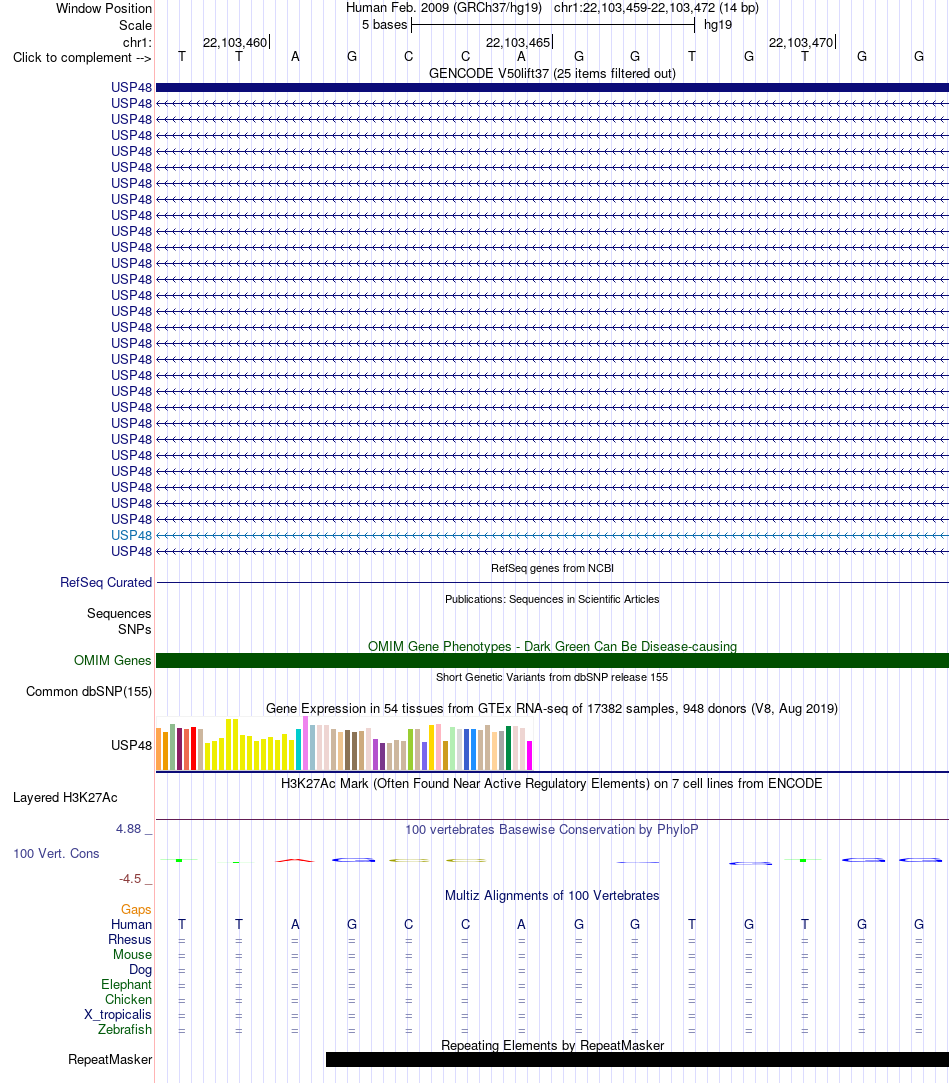Click the 22,103,465 position marker
The height and width of the screenshot is (1083, 950).
518,43
